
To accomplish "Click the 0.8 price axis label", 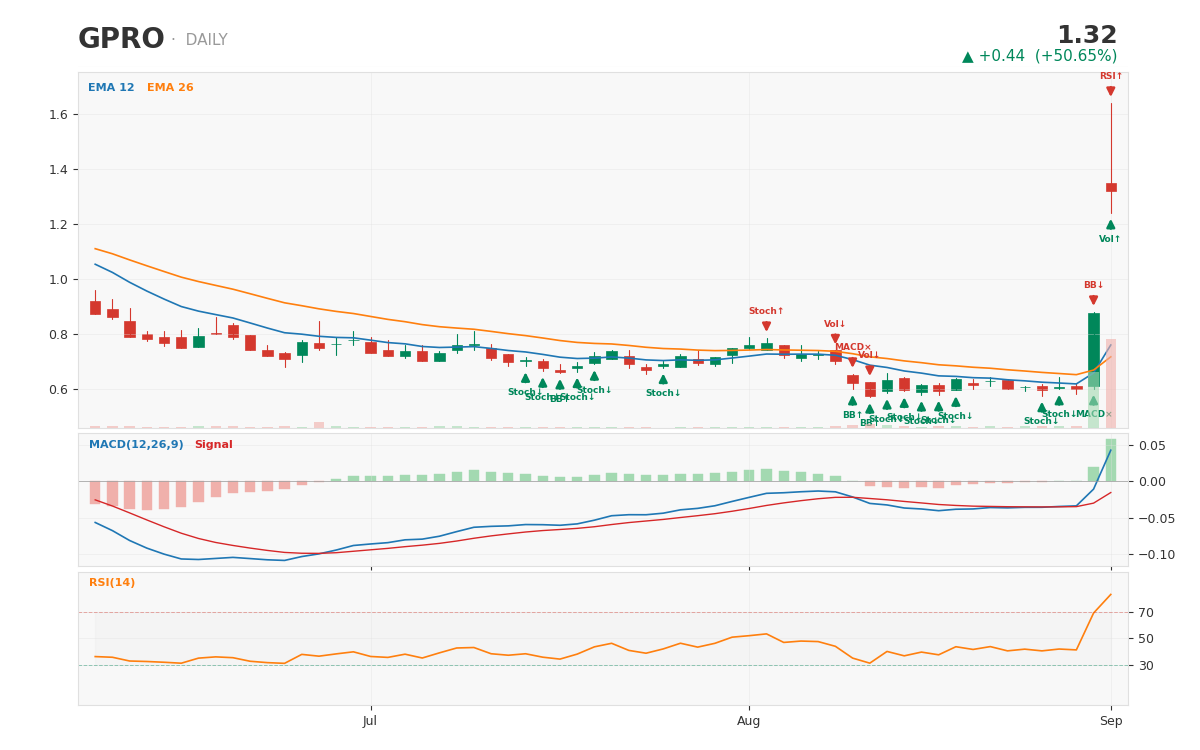I will point(58,335).
